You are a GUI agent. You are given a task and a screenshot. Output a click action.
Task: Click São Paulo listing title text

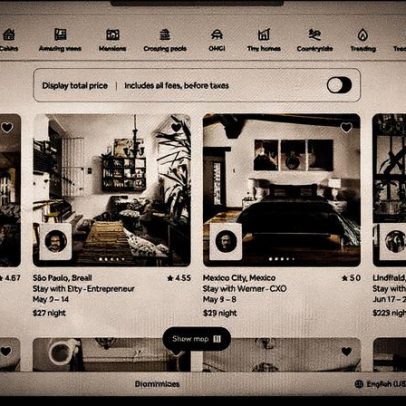point(62,278)
